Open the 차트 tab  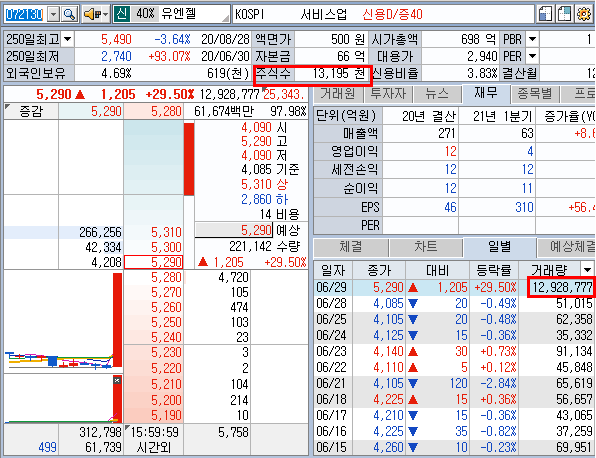point(425,247)
